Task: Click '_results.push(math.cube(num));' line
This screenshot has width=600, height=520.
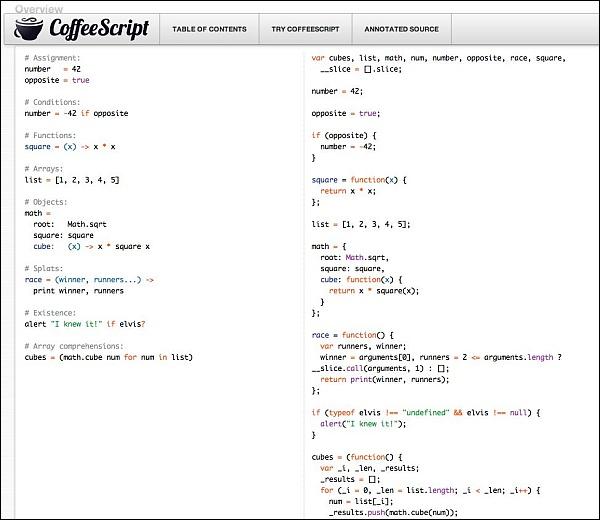Action: pos(393,513)
